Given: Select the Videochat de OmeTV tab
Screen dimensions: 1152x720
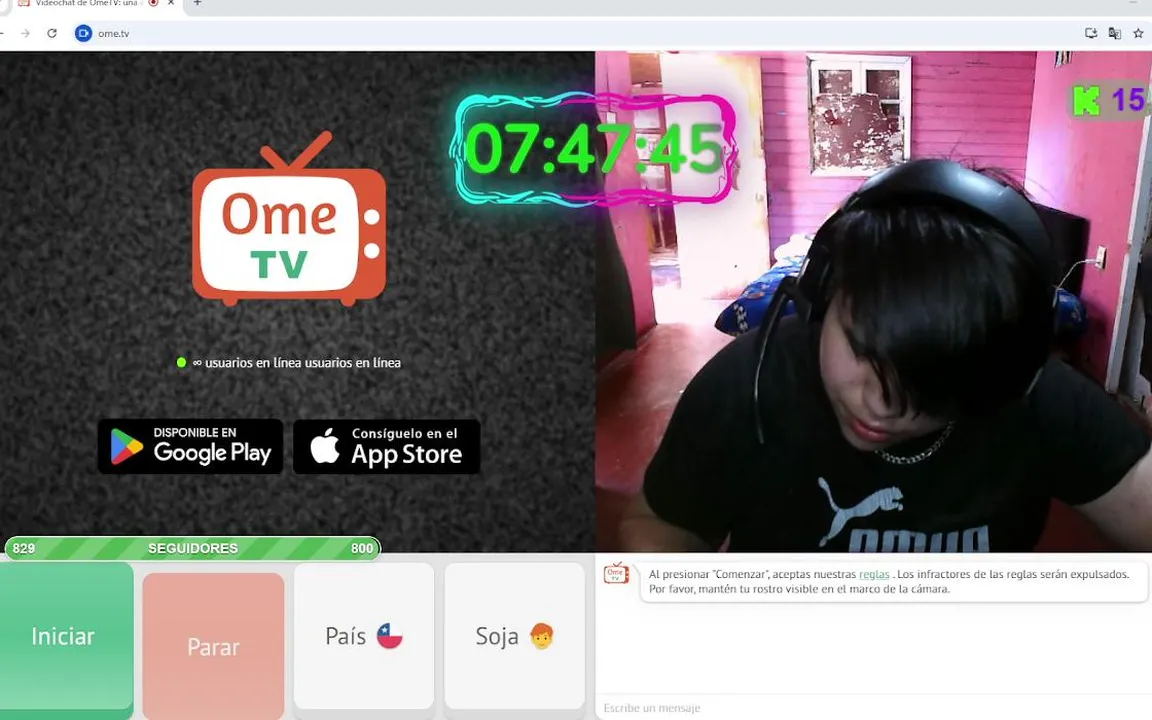Looking at the screenshot, I should [x=88, y=4].
